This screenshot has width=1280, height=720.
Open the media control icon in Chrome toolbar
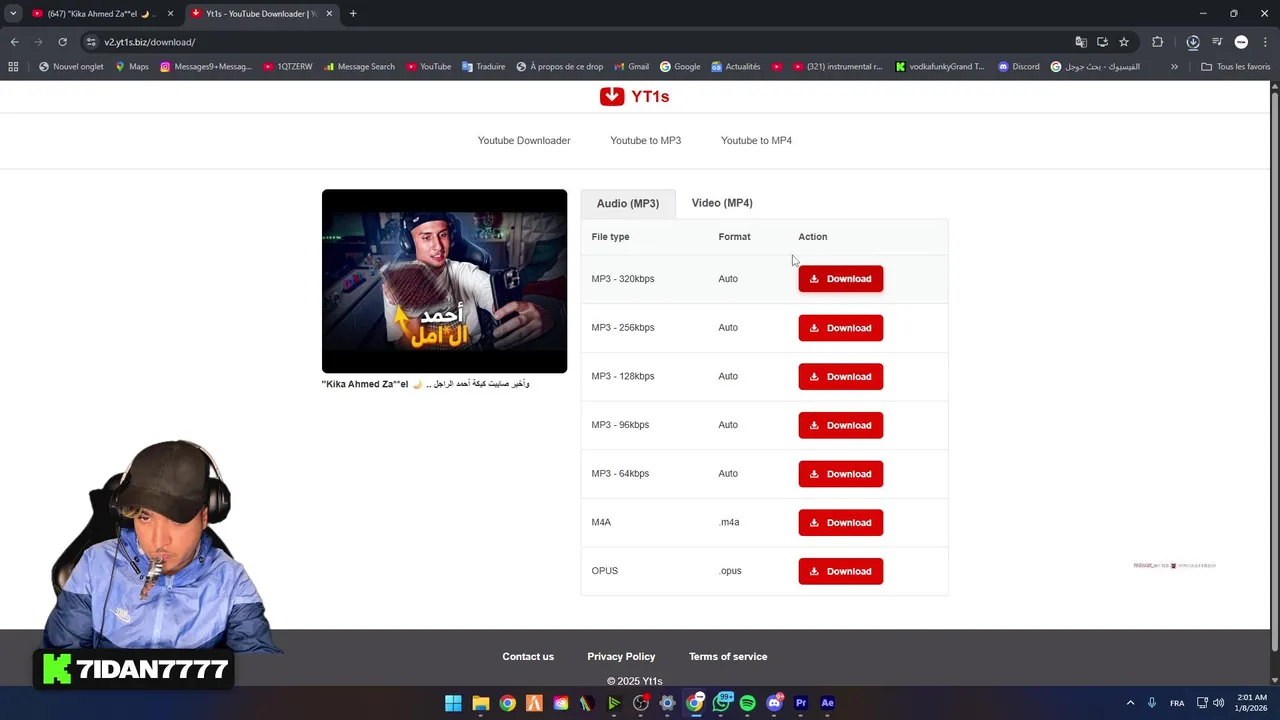(1217, 42)
